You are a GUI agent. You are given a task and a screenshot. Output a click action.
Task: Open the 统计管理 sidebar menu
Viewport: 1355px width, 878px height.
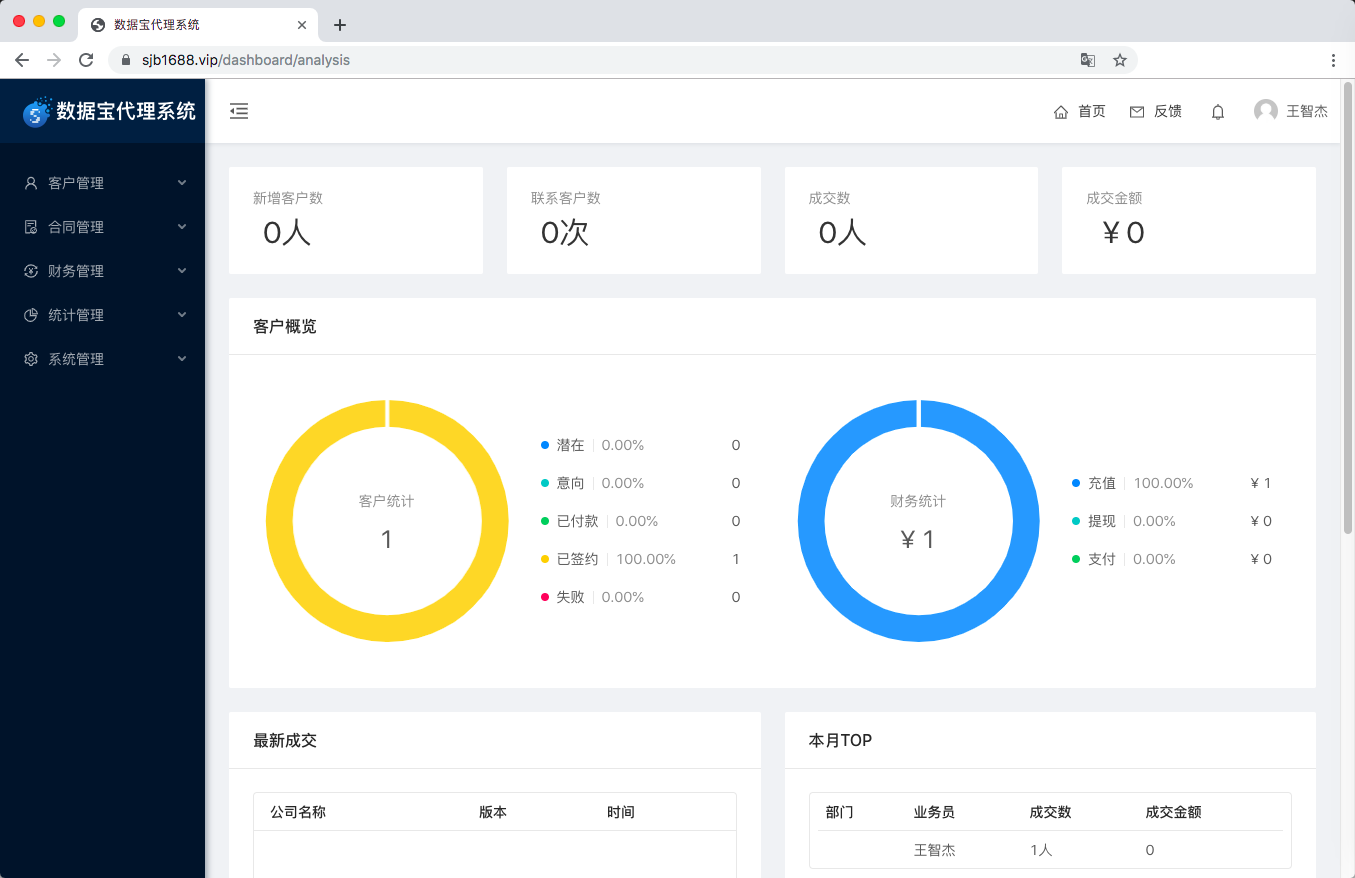tap(102, 315)
